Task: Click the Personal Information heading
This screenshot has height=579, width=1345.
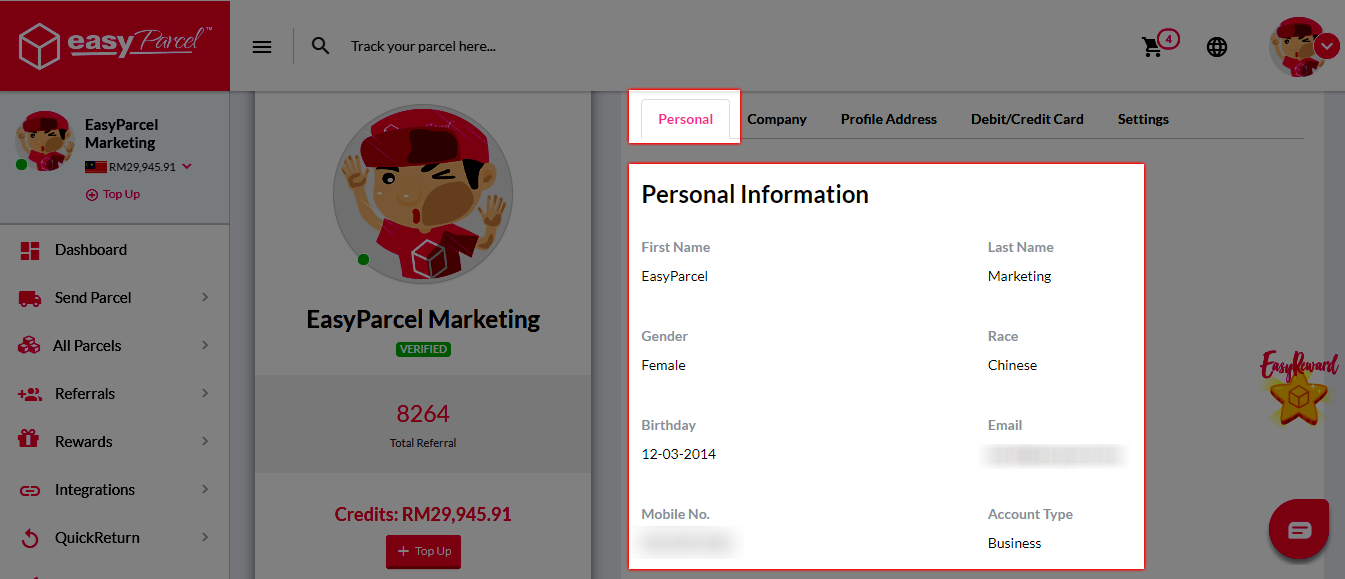Action: [x=755, y=195]
